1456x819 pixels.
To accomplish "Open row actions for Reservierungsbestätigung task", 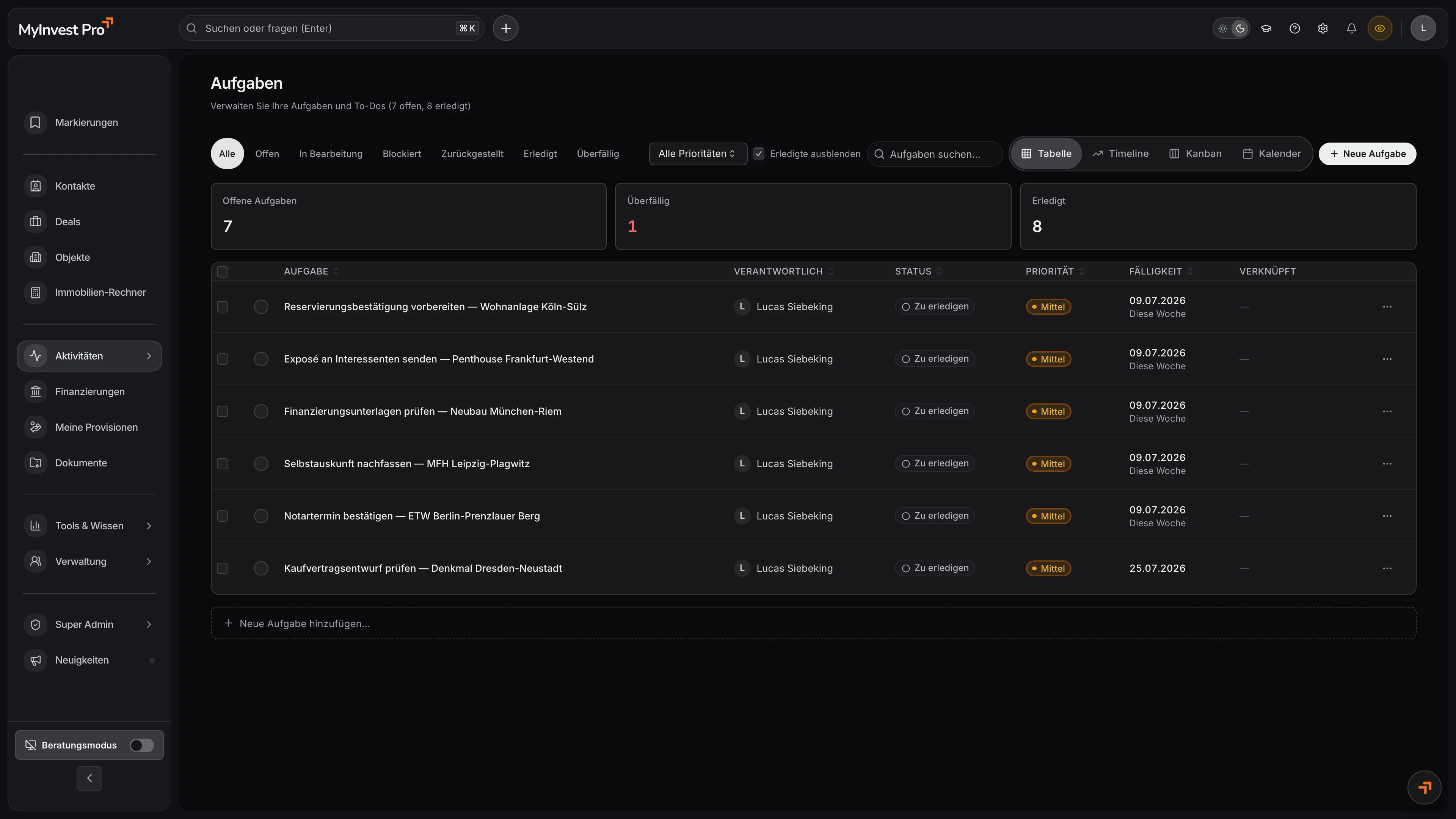I will (x=1387, y=307).
